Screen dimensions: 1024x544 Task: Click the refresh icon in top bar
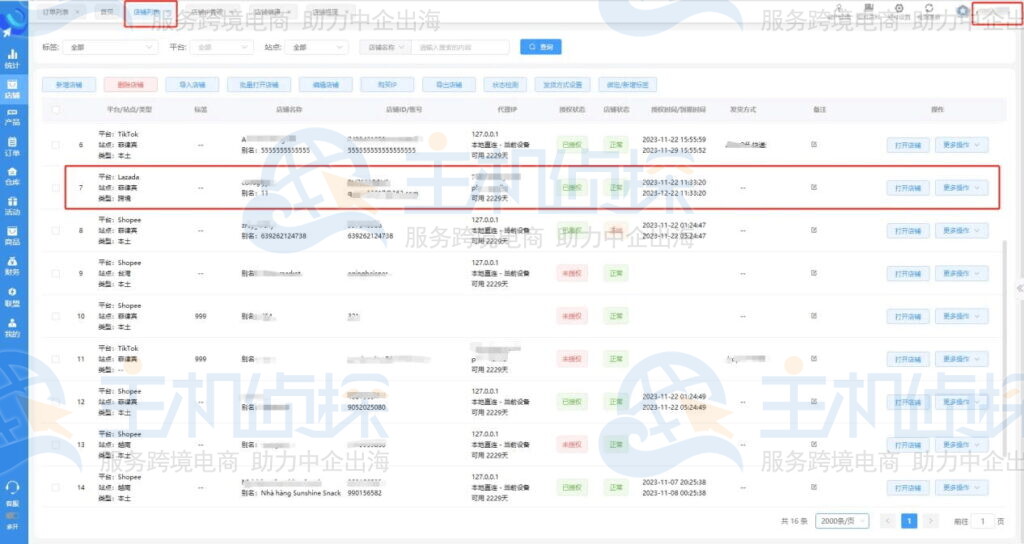coord(929,9)
